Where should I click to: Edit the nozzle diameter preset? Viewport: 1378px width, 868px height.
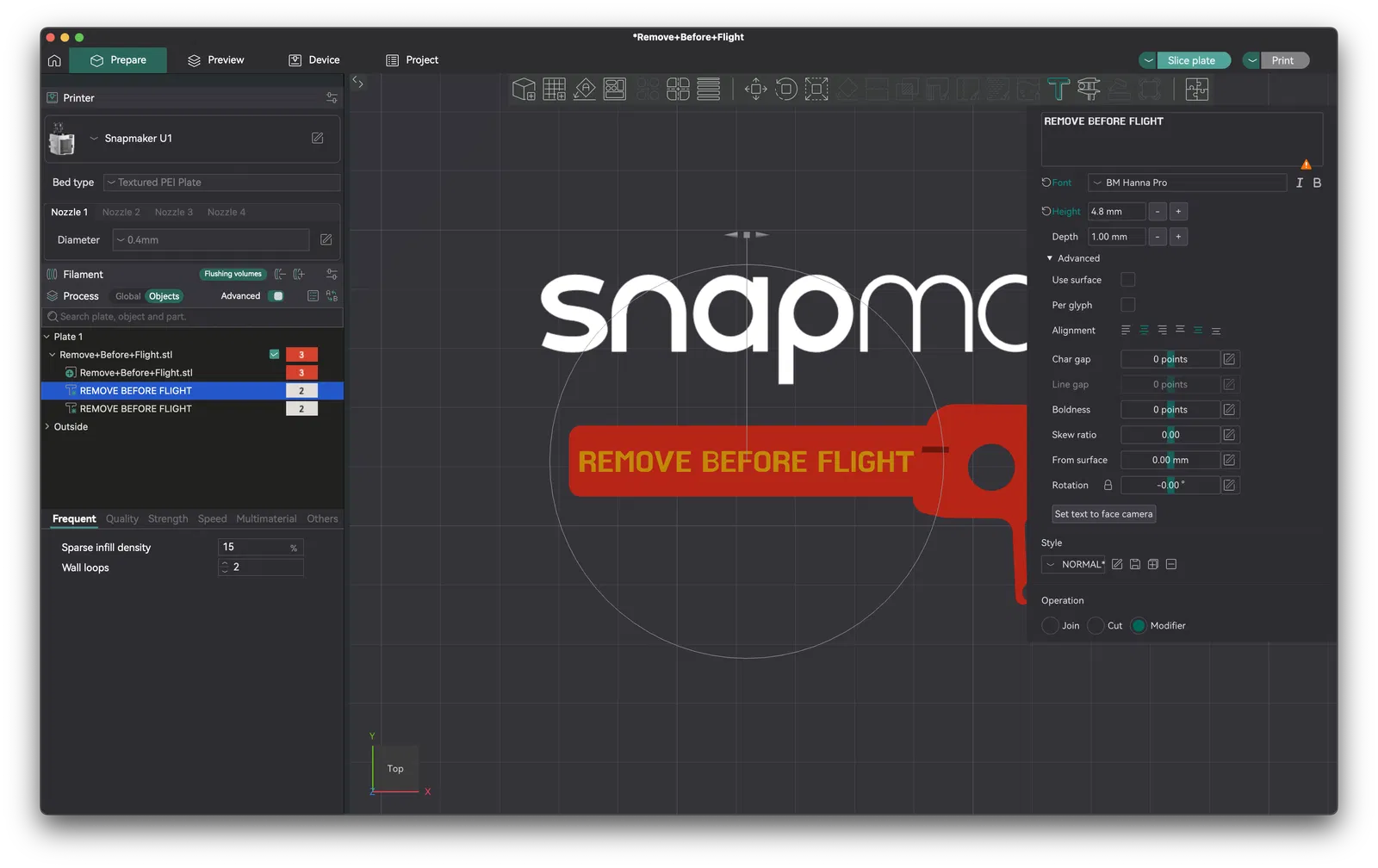pyautogui.click(x=326, y=240)
